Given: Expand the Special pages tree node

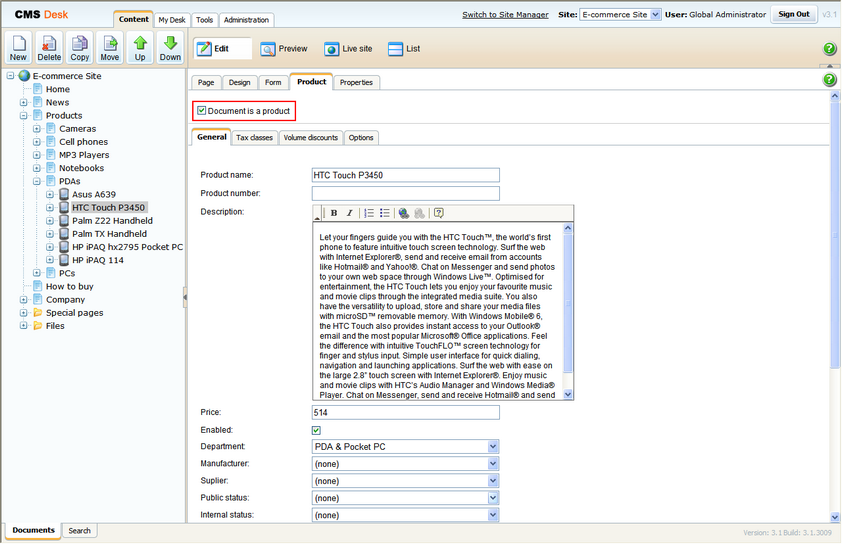Looking at the screenshot, I should pyautogui.click(x=23, y=313).
